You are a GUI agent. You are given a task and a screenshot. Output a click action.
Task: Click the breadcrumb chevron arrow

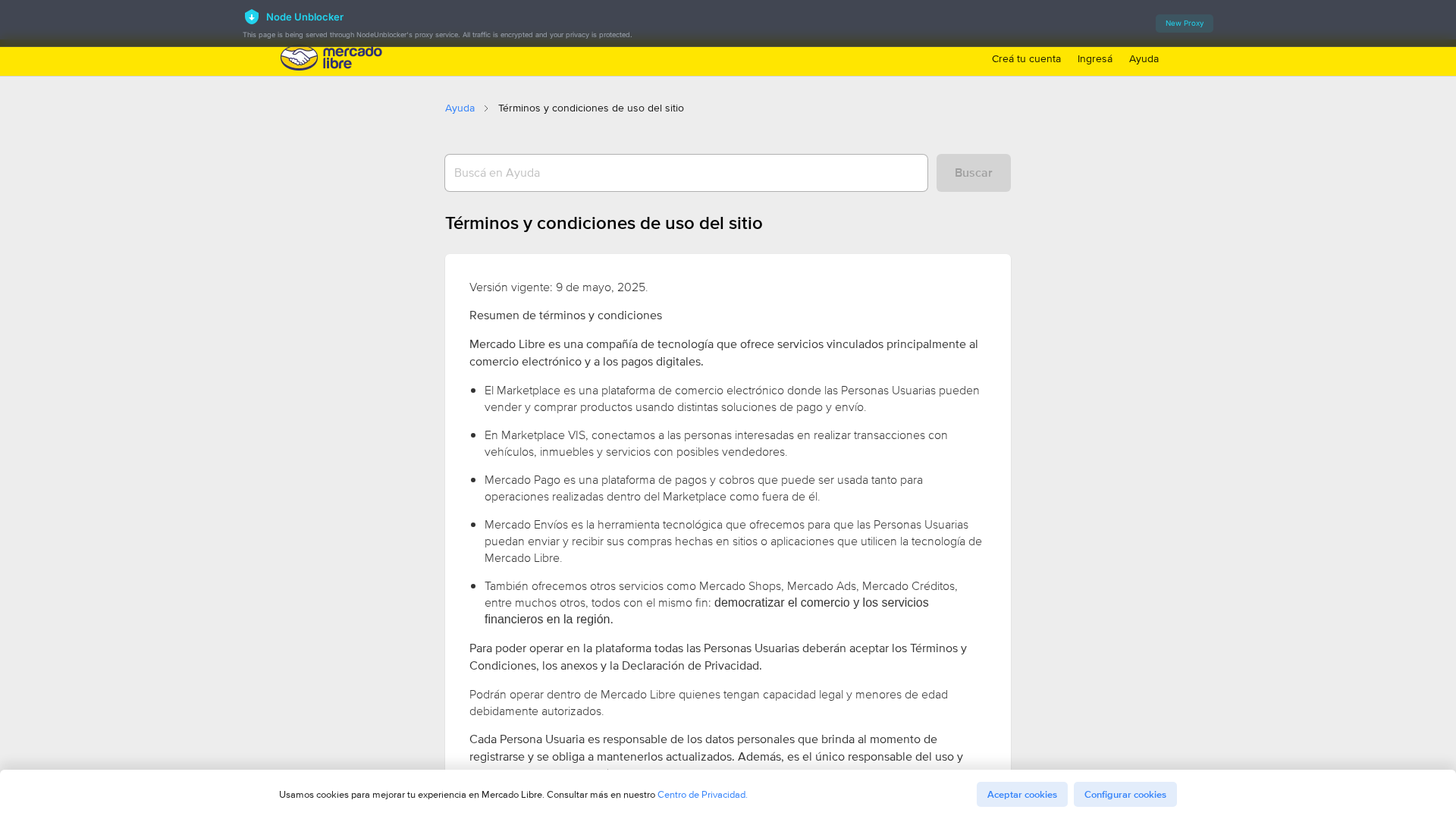tap(486, 108)
